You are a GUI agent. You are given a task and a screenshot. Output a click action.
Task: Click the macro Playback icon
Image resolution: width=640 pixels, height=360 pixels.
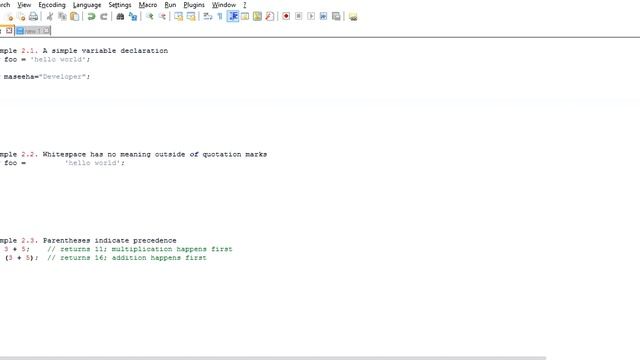311,17
